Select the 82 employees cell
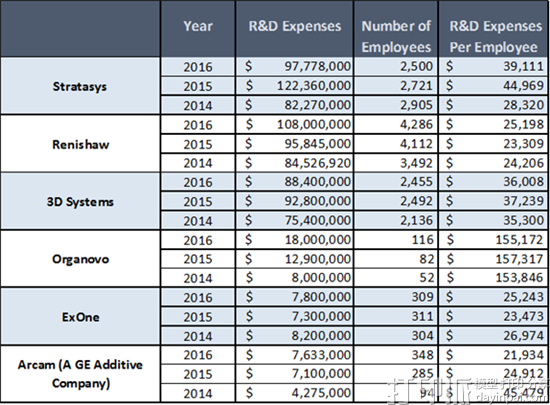The height and width of the screenshot is (405, 550). (x=396, y=259)
